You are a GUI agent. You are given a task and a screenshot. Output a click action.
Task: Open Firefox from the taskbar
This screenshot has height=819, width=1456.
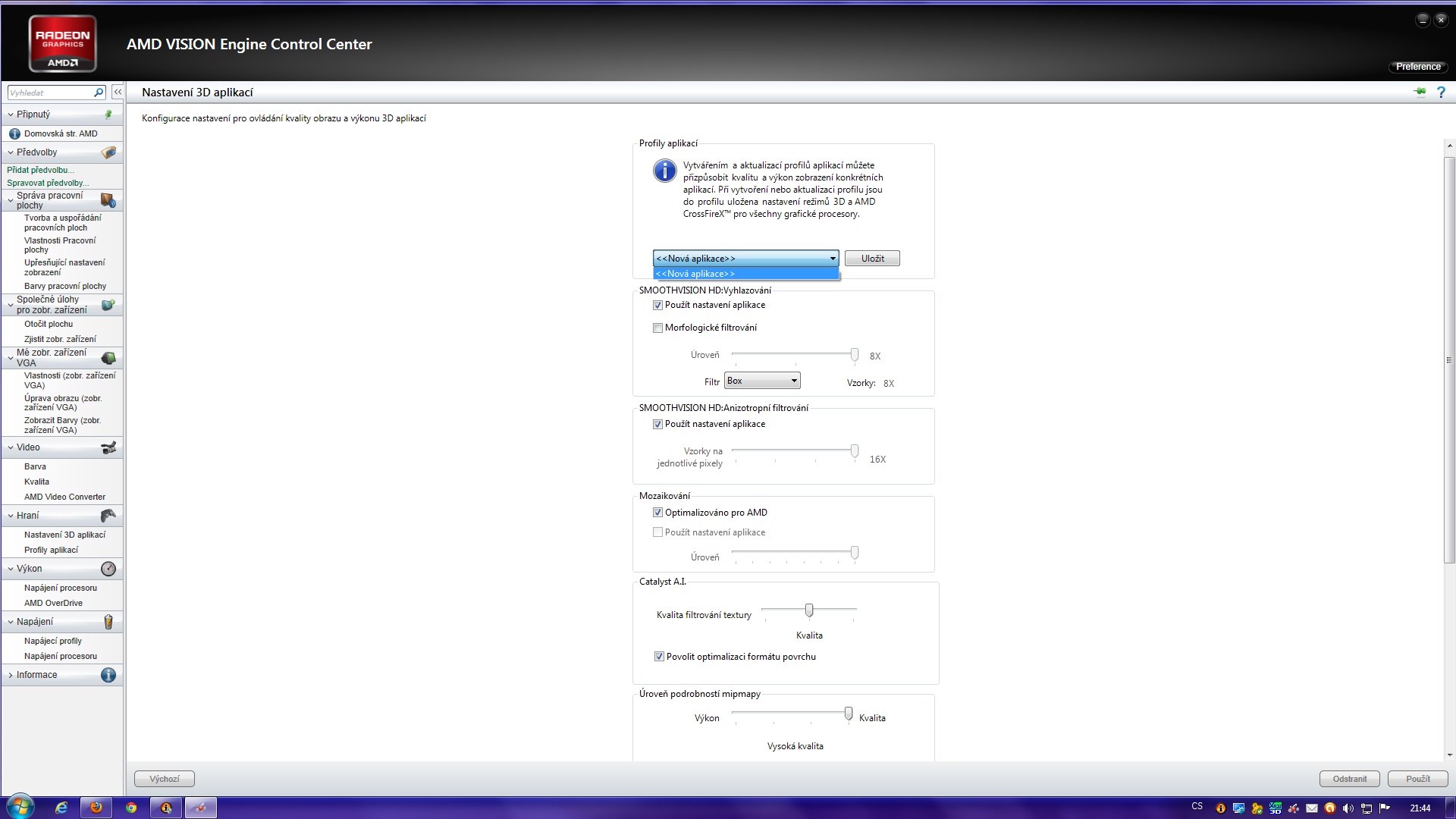pos(96,808)
